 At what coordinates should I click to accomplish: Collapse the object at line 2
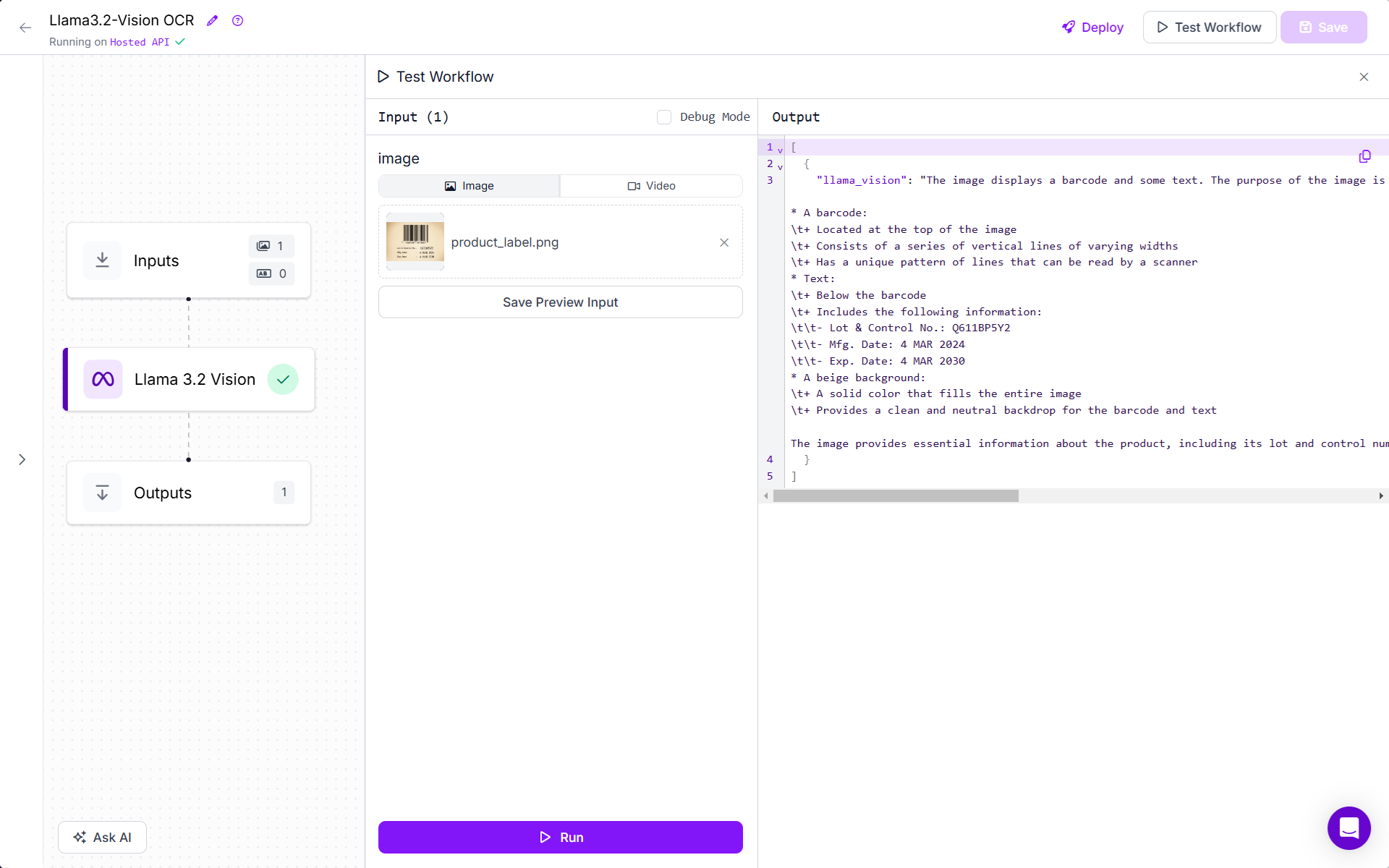tap(780, 166)
